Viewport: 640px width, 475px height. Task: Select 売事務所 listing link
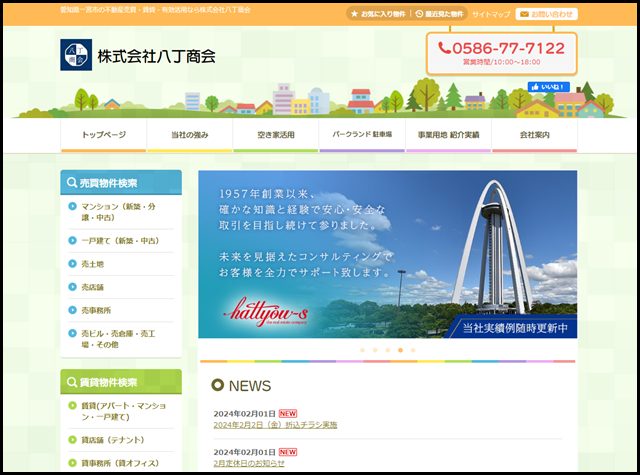(x=96, y=311)
